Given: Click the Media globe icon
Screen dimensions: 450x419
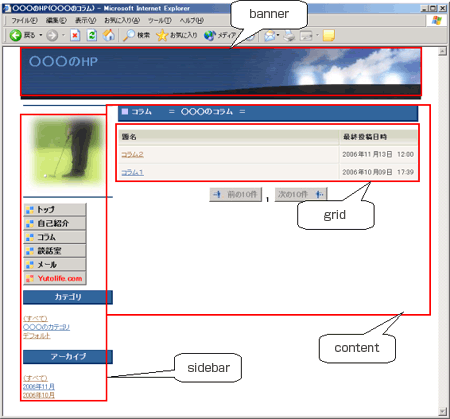Looking at the screenshot, I should (x=210, y=35).
